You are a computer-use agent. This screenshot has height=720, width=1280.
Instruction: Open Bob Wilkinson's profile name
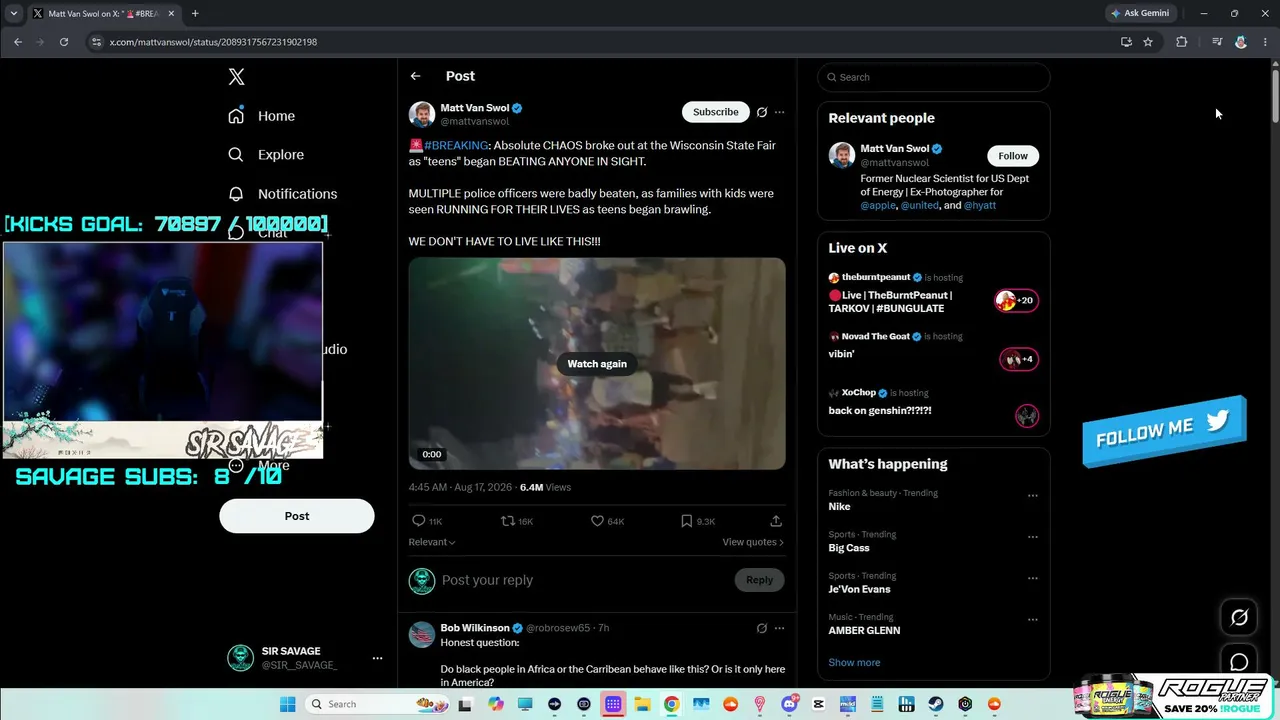(x=475, y=628)
